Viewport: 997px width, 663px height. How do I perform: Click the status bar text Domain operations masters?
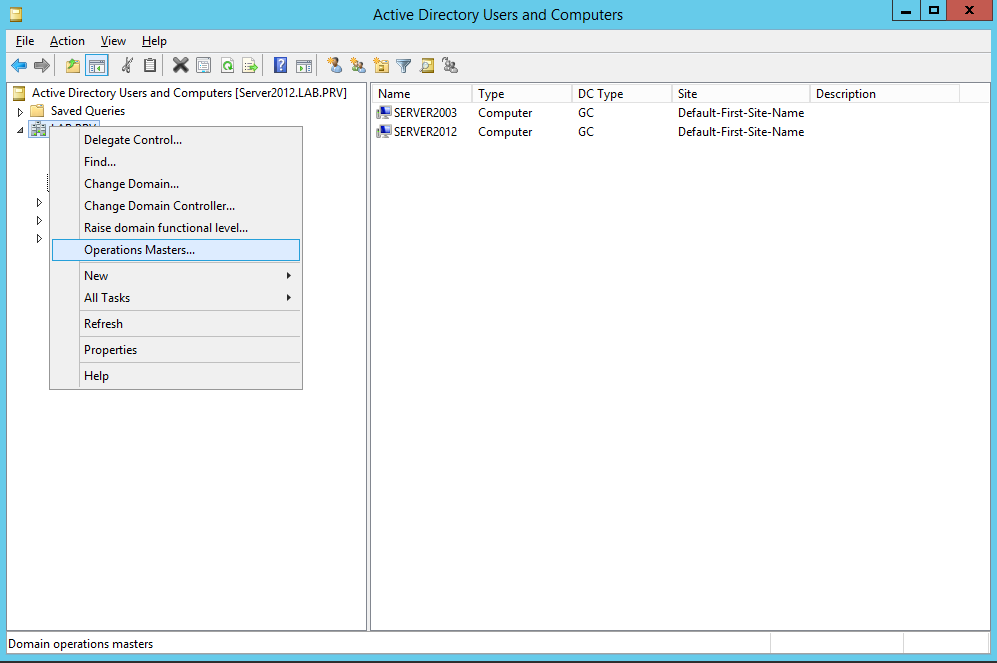point(81,644)
